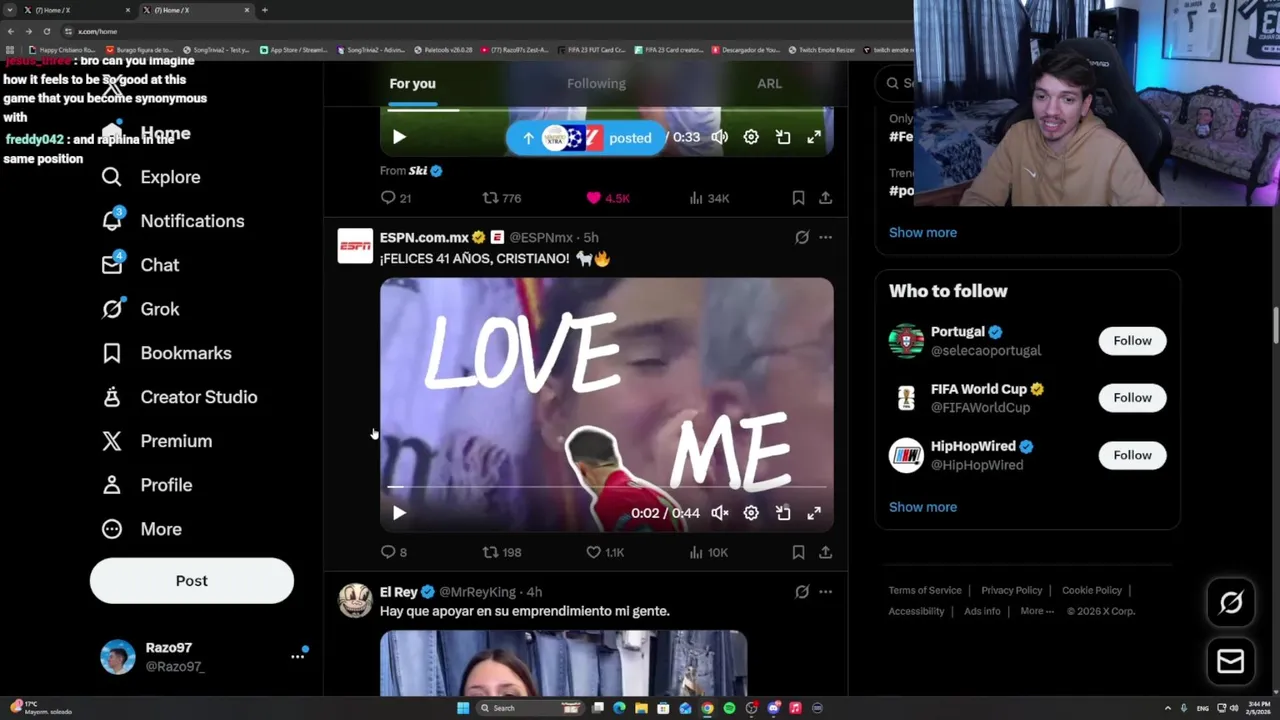Screen dimensions: 1280x720
Task: Open Bookmarks in the sidebar
Action: point(167,353)
